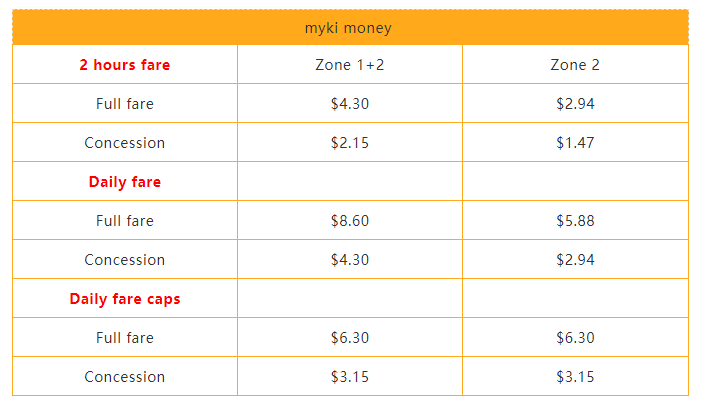Viewport: 701px width, 411px height.
Task: Select the $2.94 Zone 2 two-hour full fare
Action: [x=575, y=104]
